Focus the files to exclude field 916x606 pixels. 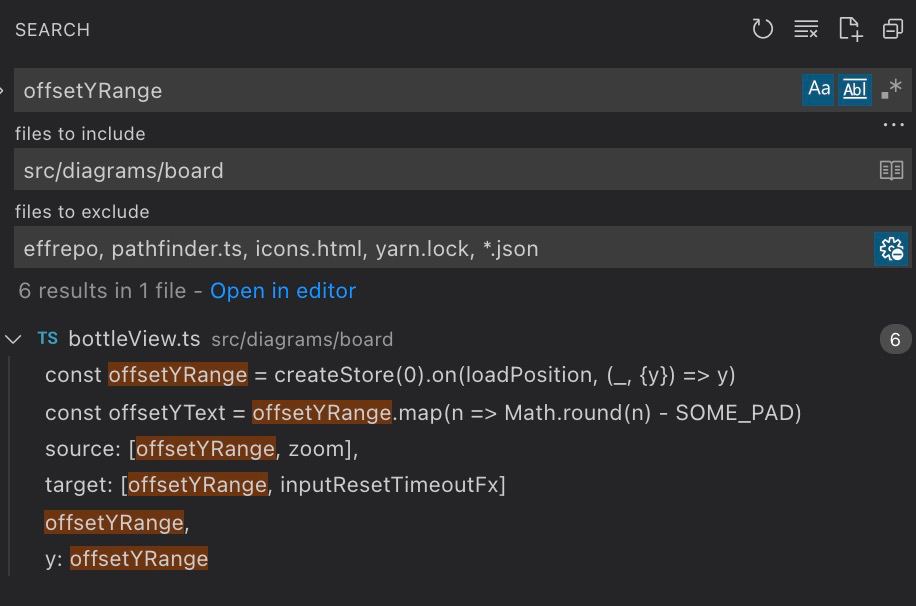tap(440, 248)
